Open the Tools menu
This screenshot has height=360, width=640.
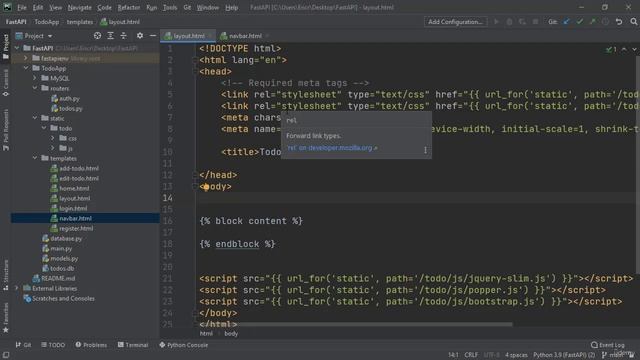pyautogui.click(x=170, y=7)
